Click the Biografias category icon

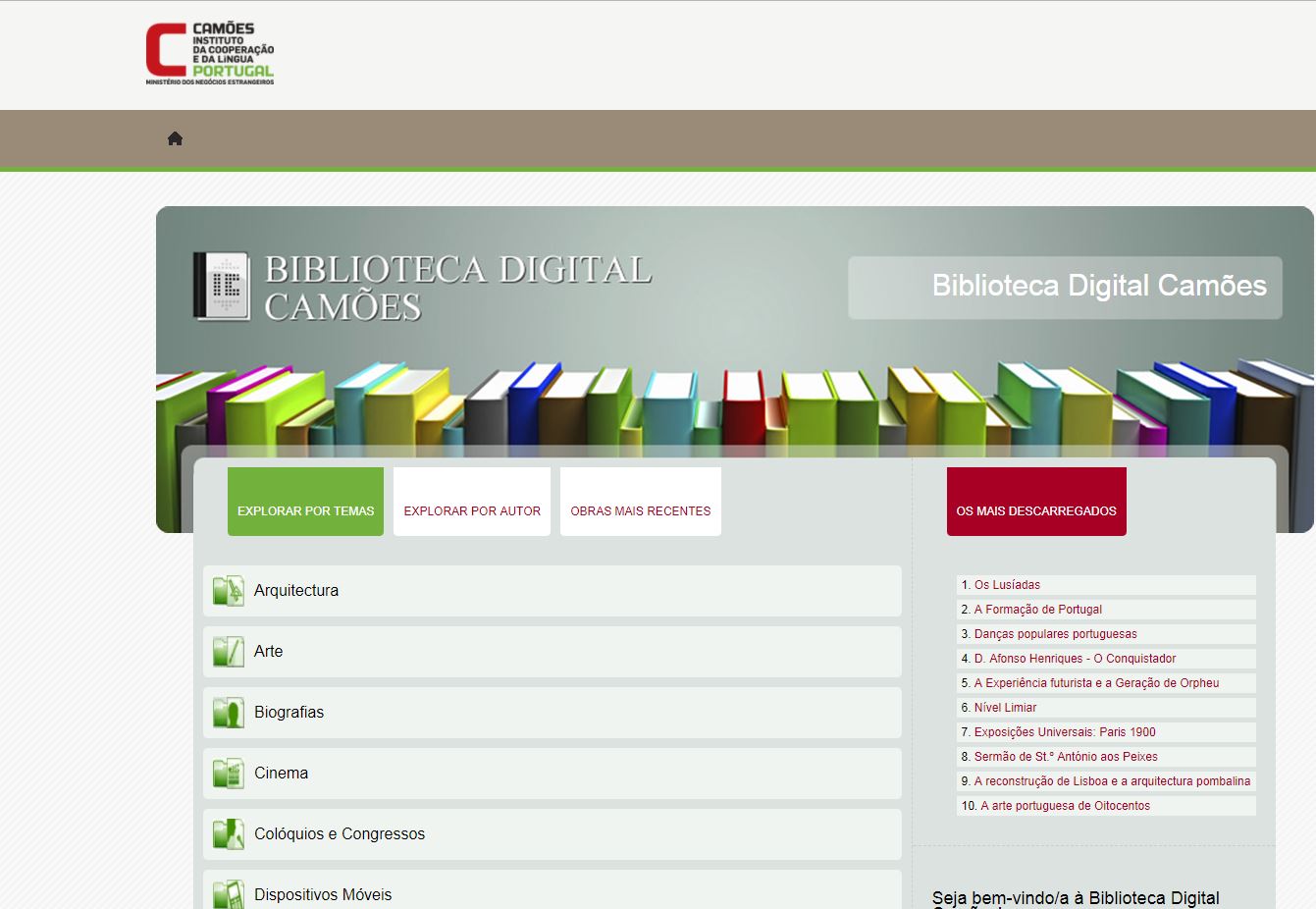pos(229,713)
